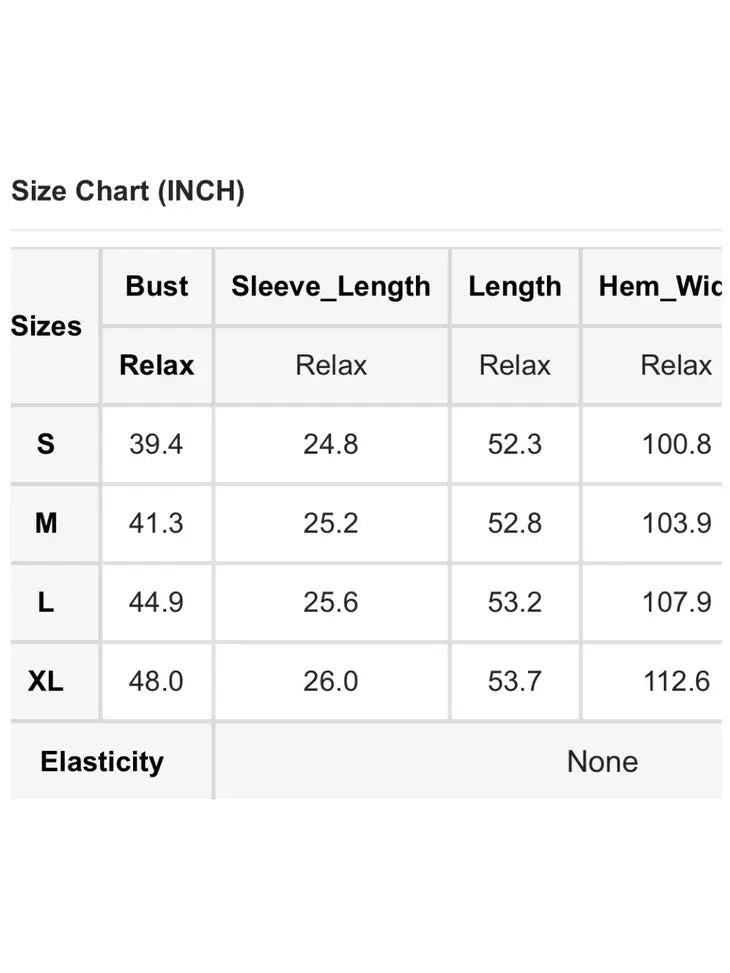Select the S size row label
The width and height of the screenshot is (730, 973).
[x=46, y=444]
